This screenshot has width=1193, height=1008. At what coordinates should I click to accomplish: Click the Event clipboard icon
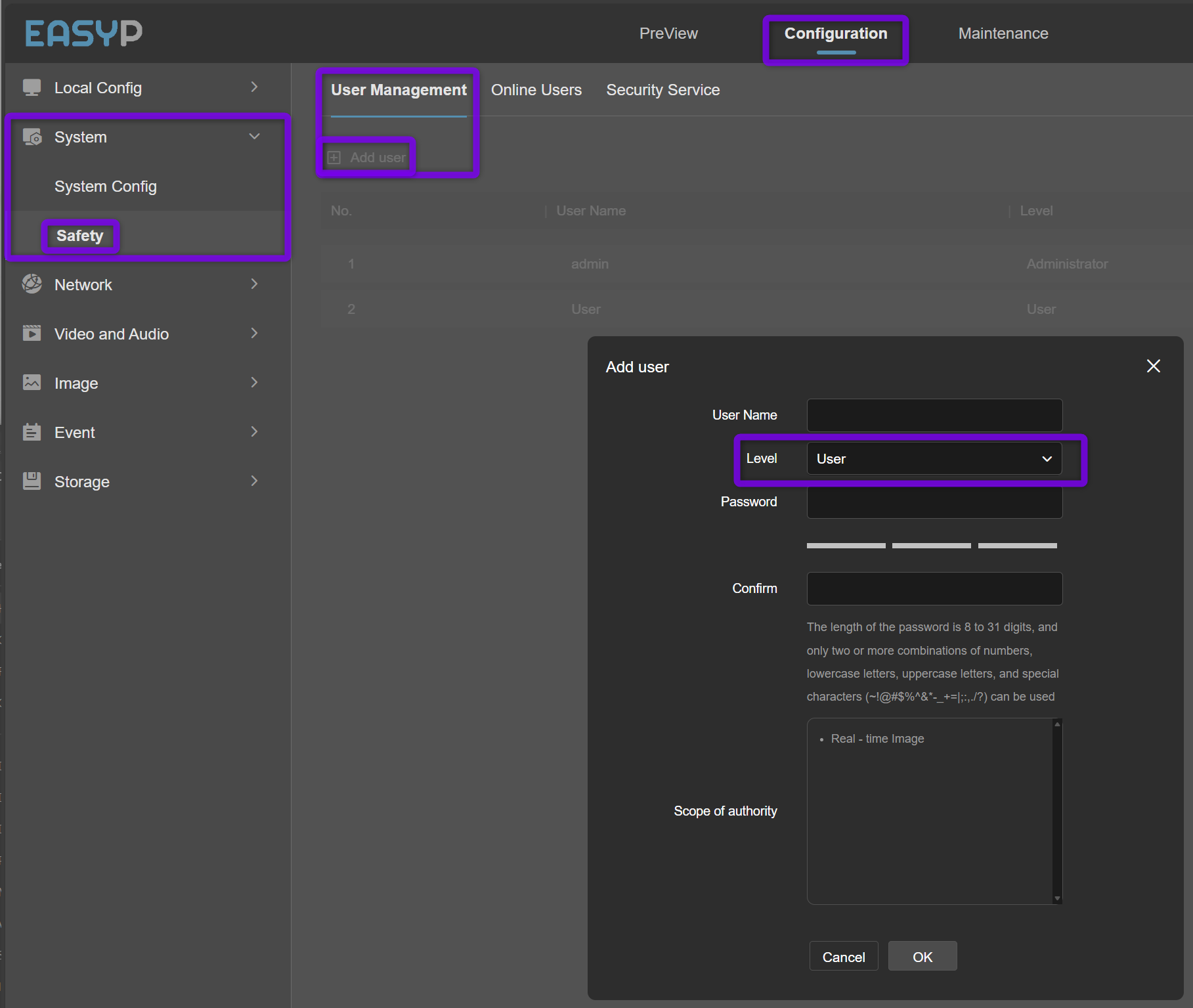32,431
